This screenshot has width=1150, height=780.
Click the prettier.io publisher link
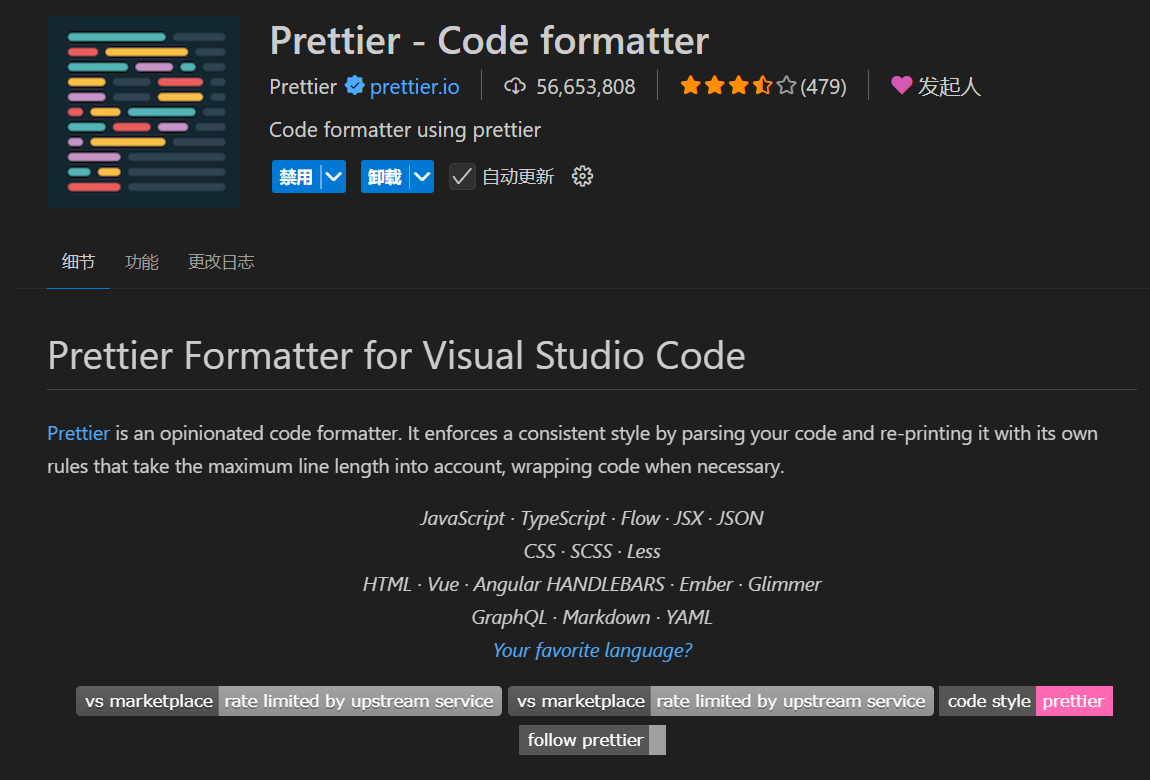[x=414, y=86]
